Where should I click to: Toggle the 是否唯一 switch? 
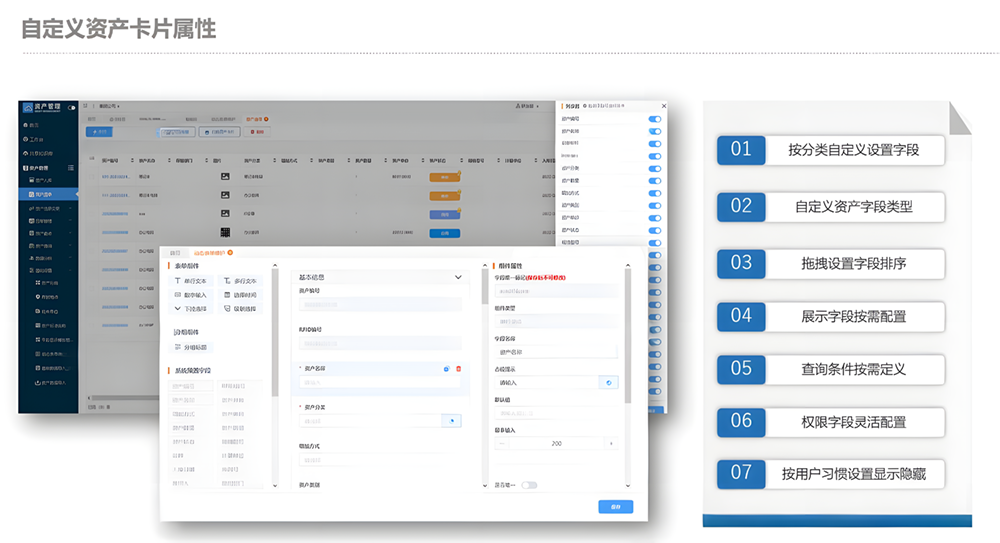pyautogui.click(x=529, y=485)
